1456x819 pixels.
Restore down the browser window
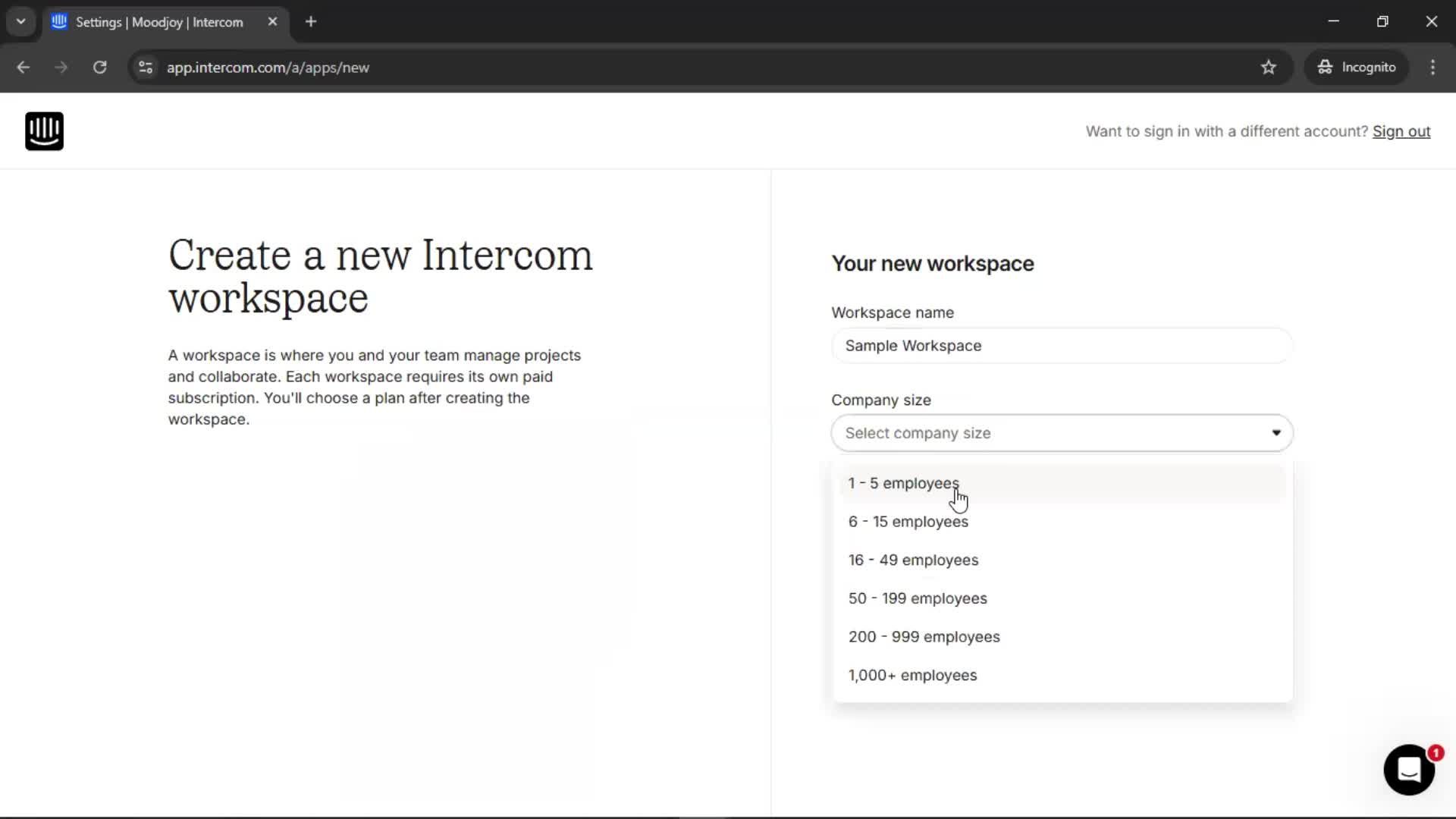click(1382, 22)
